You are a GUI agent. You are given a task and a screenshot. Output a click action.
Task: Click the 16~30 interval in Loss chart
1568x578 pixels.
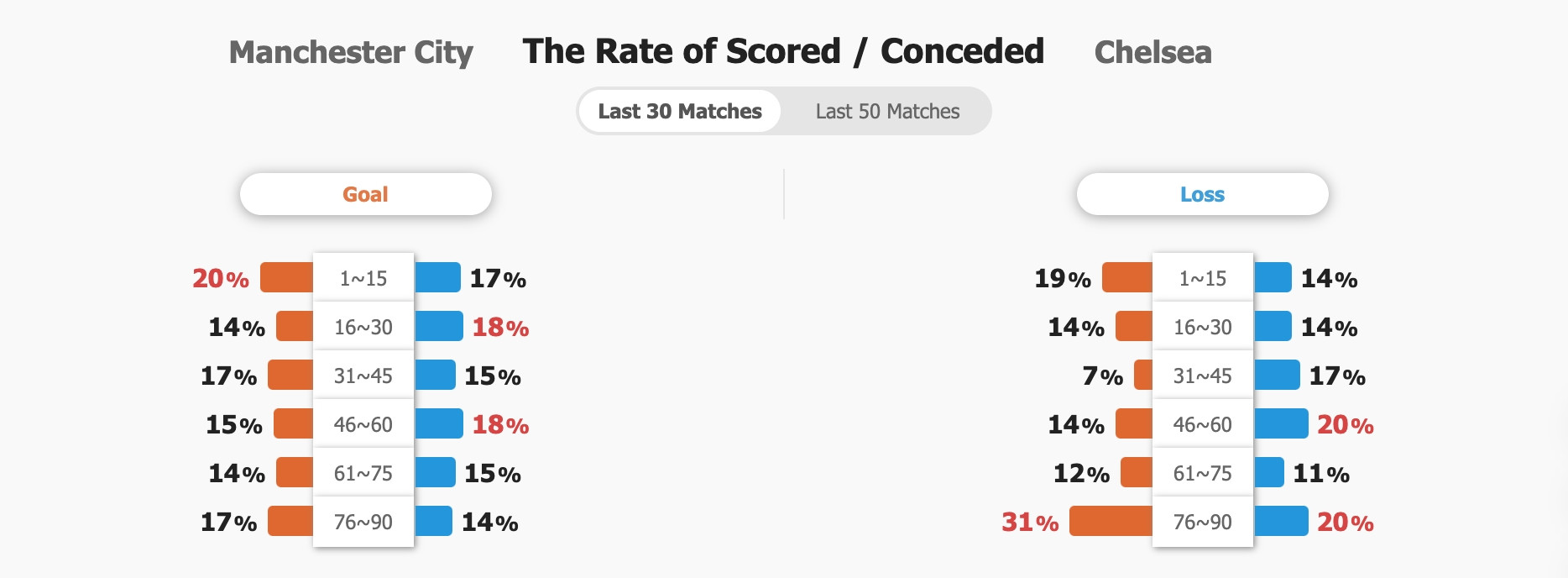(x=1203, y=327)
